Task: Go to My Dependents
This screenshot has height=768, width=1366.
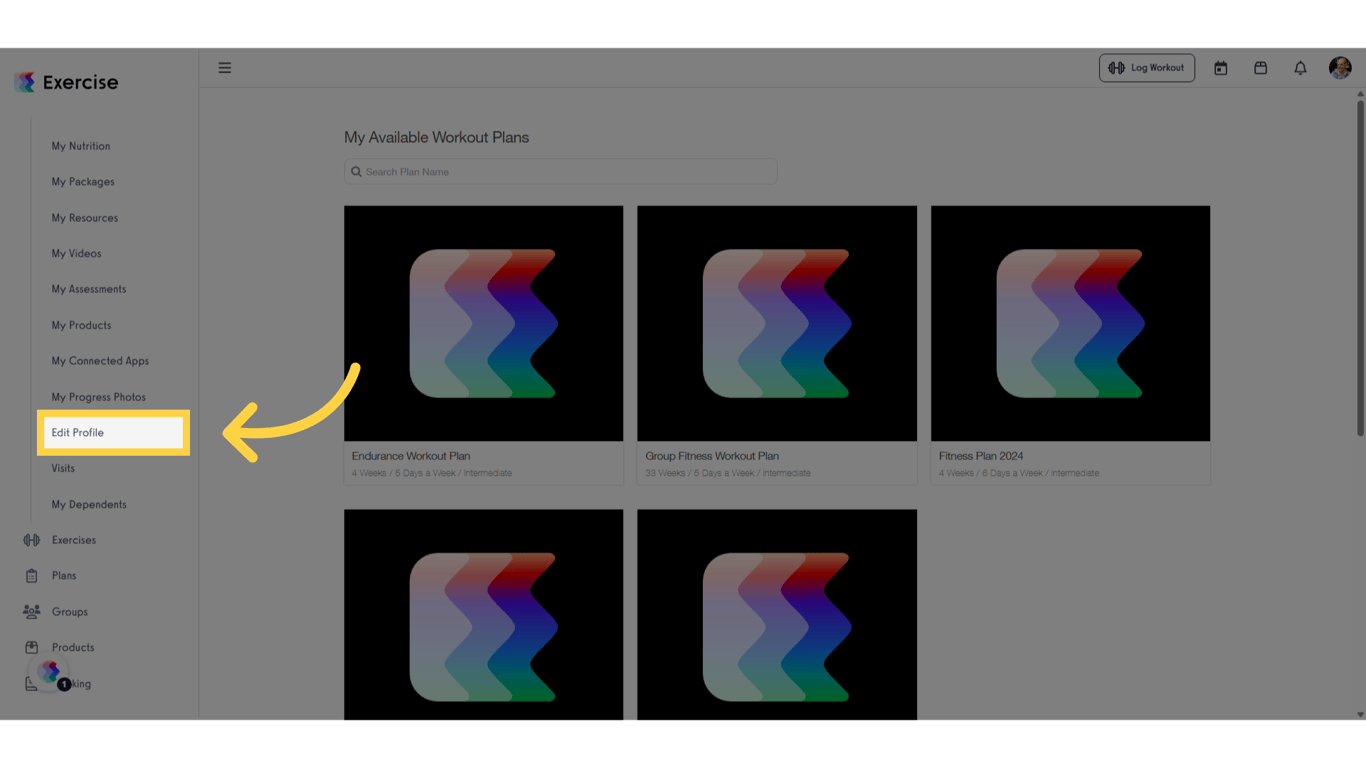Action: [x=89, y=504]
